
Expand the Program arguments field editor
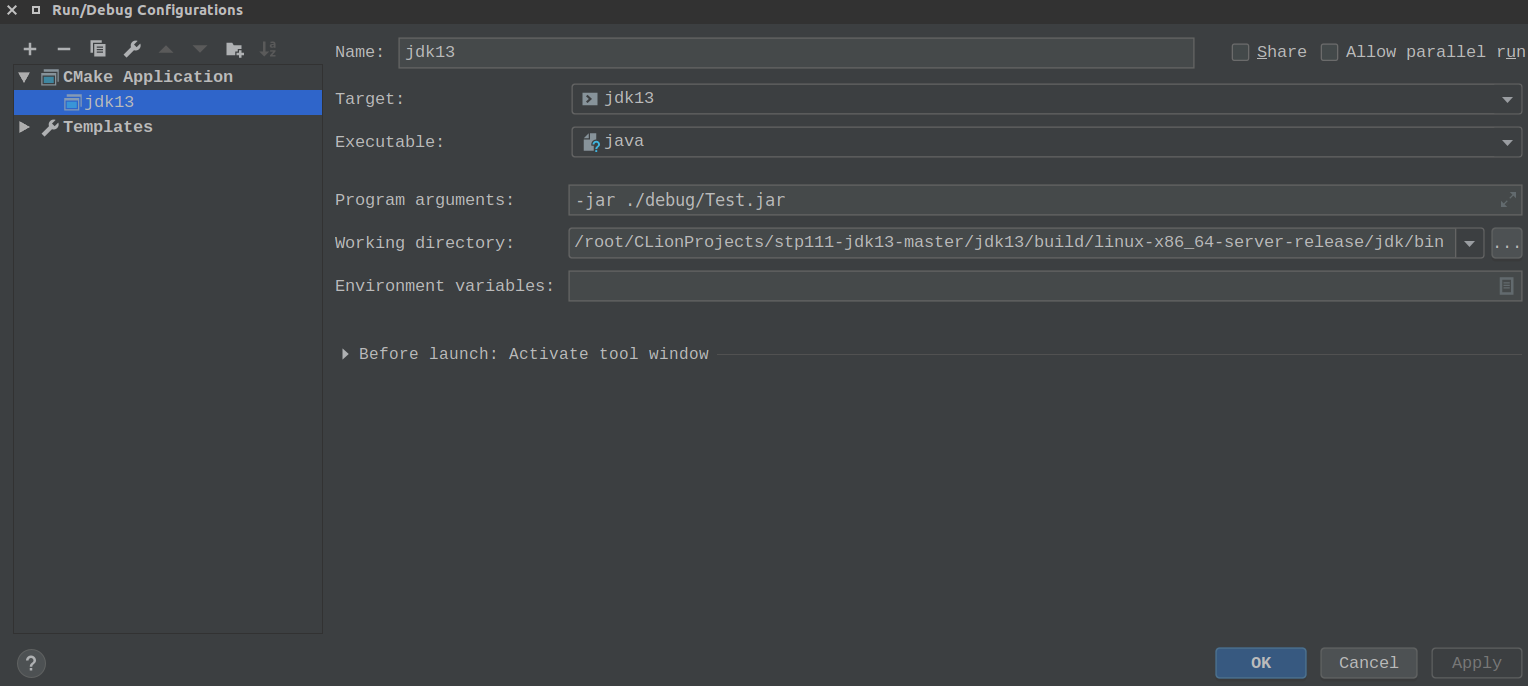(1508, 200)
